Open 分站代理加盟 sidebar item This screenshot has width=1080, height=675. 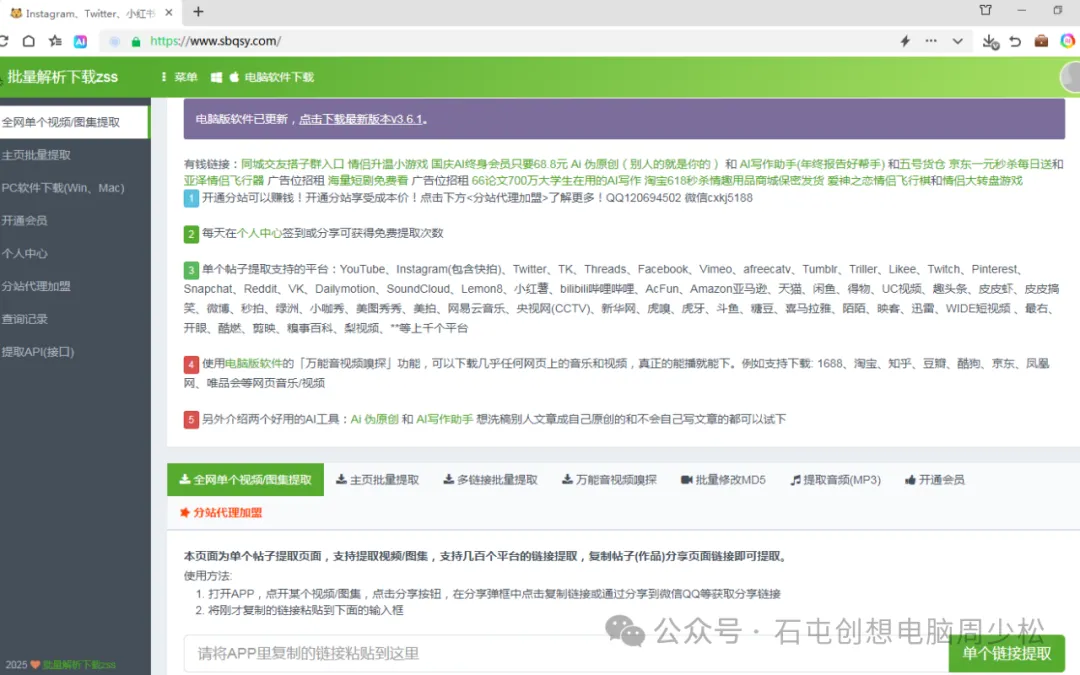click(x=75, y=286)
